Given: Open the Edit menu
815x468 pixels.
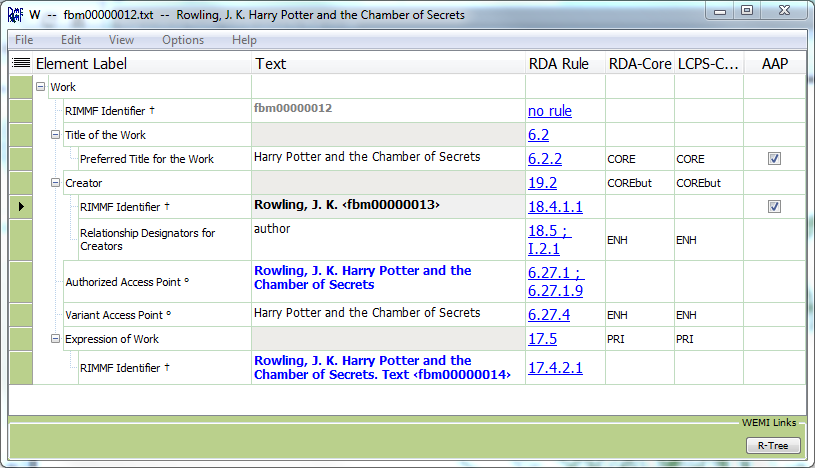Looking at the screenshot, I should [71, 40].
